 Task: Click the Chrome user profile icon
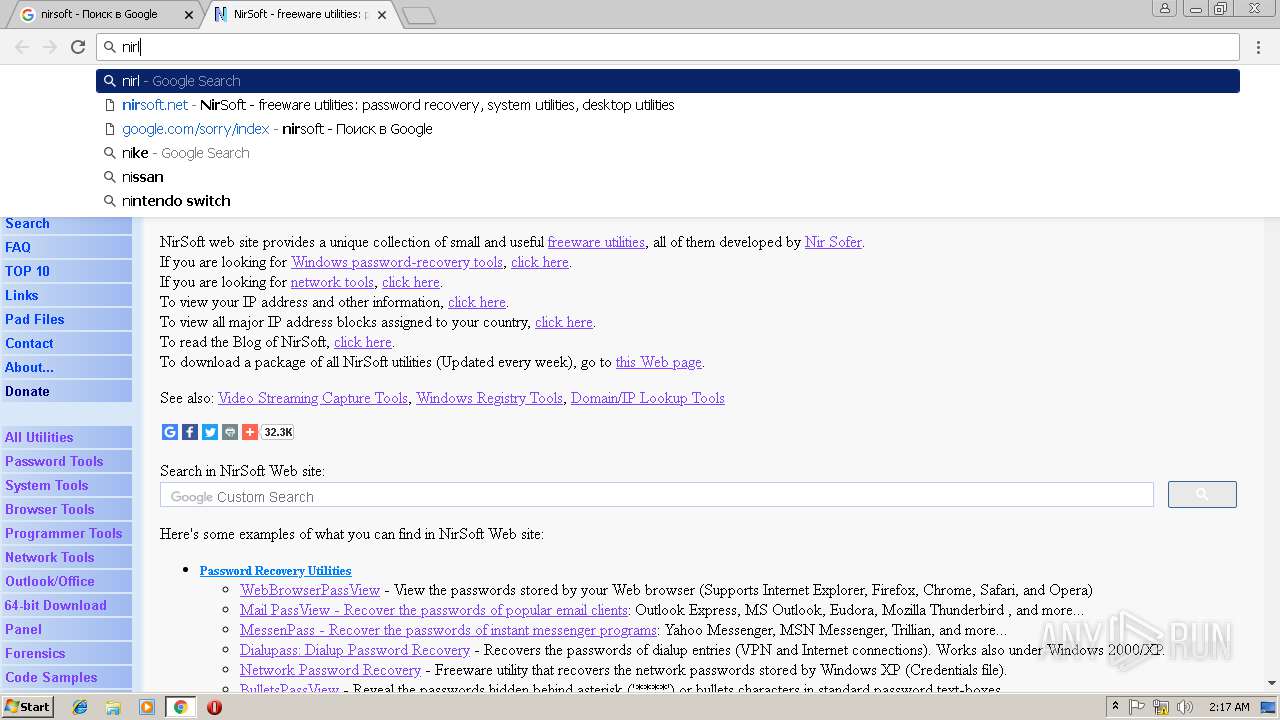(1164, 8)
